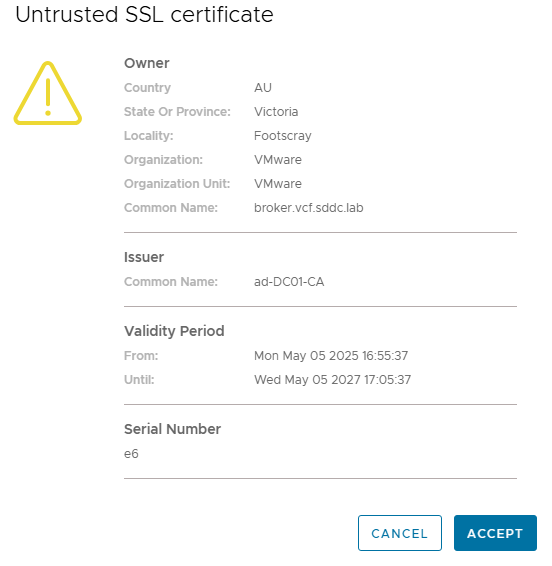Accept the untrusted SSL certificate
The image size is (552, 566).
coord(495,533)
